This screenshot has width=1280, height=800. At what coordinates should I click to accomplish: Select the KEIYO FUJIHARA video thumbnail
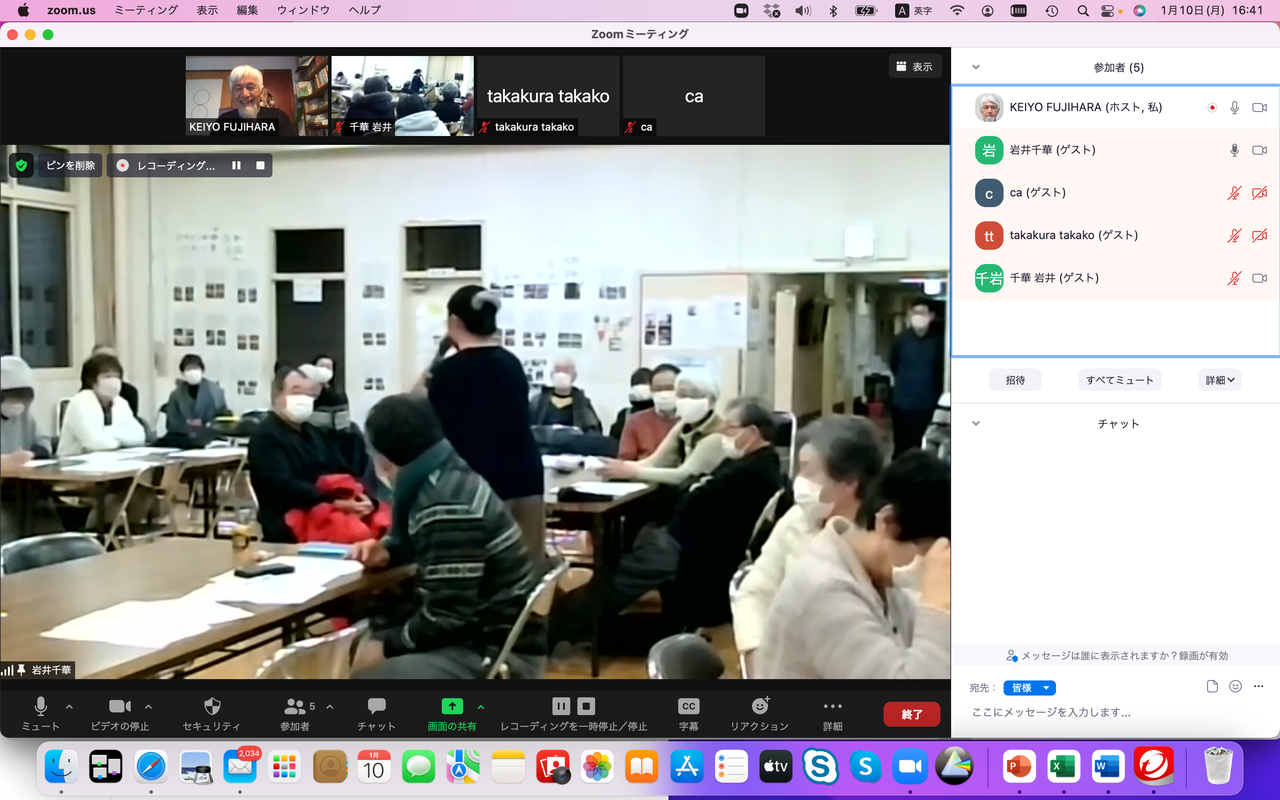pyautogui.click(x=257, y=96)
